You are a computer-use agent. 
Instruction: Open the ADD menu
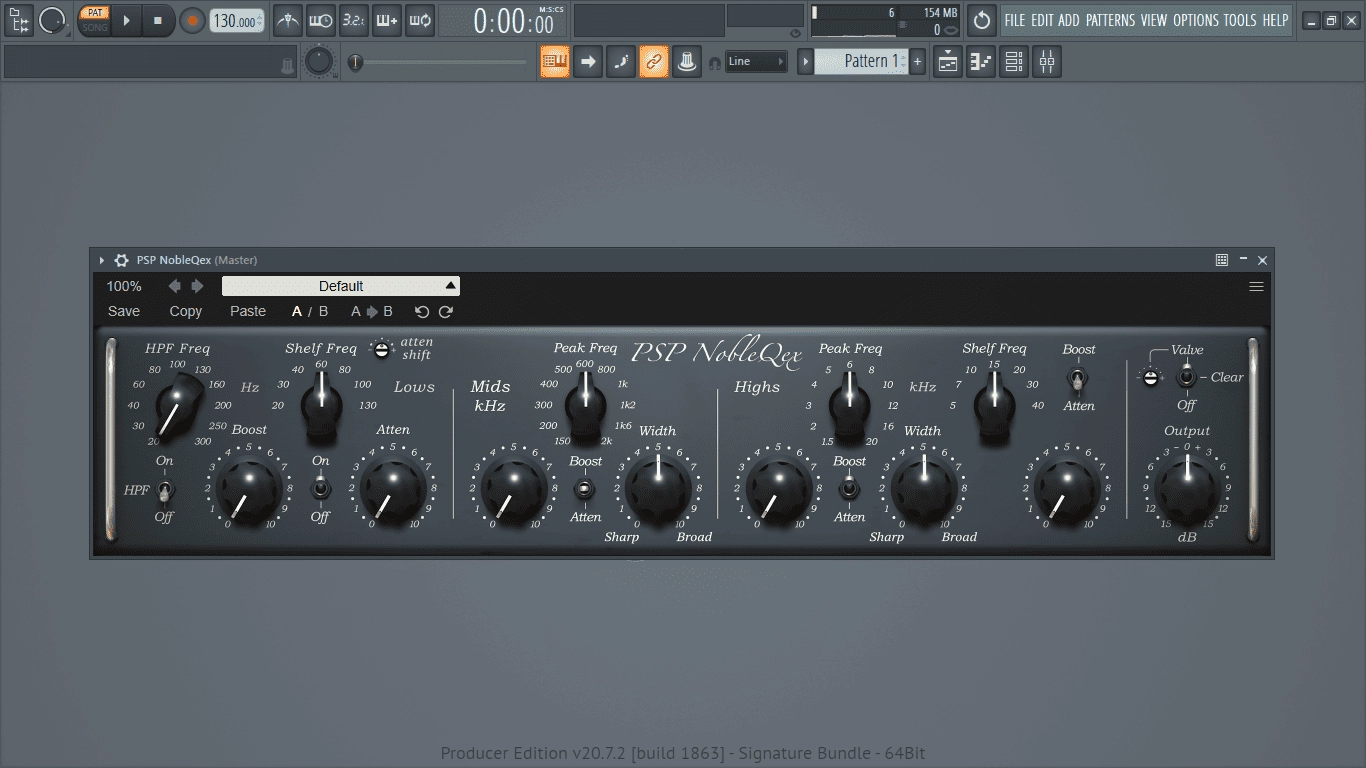point(1069,20)
